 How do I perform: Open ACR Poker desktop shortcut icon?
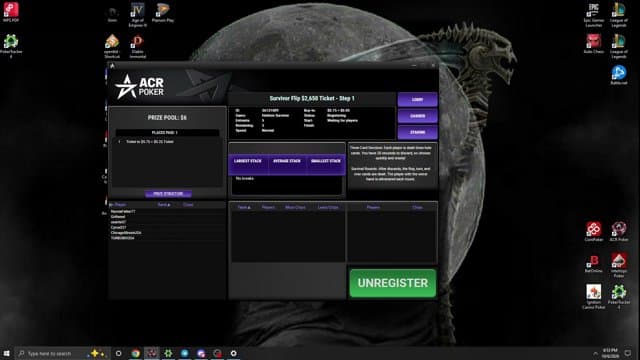point(619,231)
